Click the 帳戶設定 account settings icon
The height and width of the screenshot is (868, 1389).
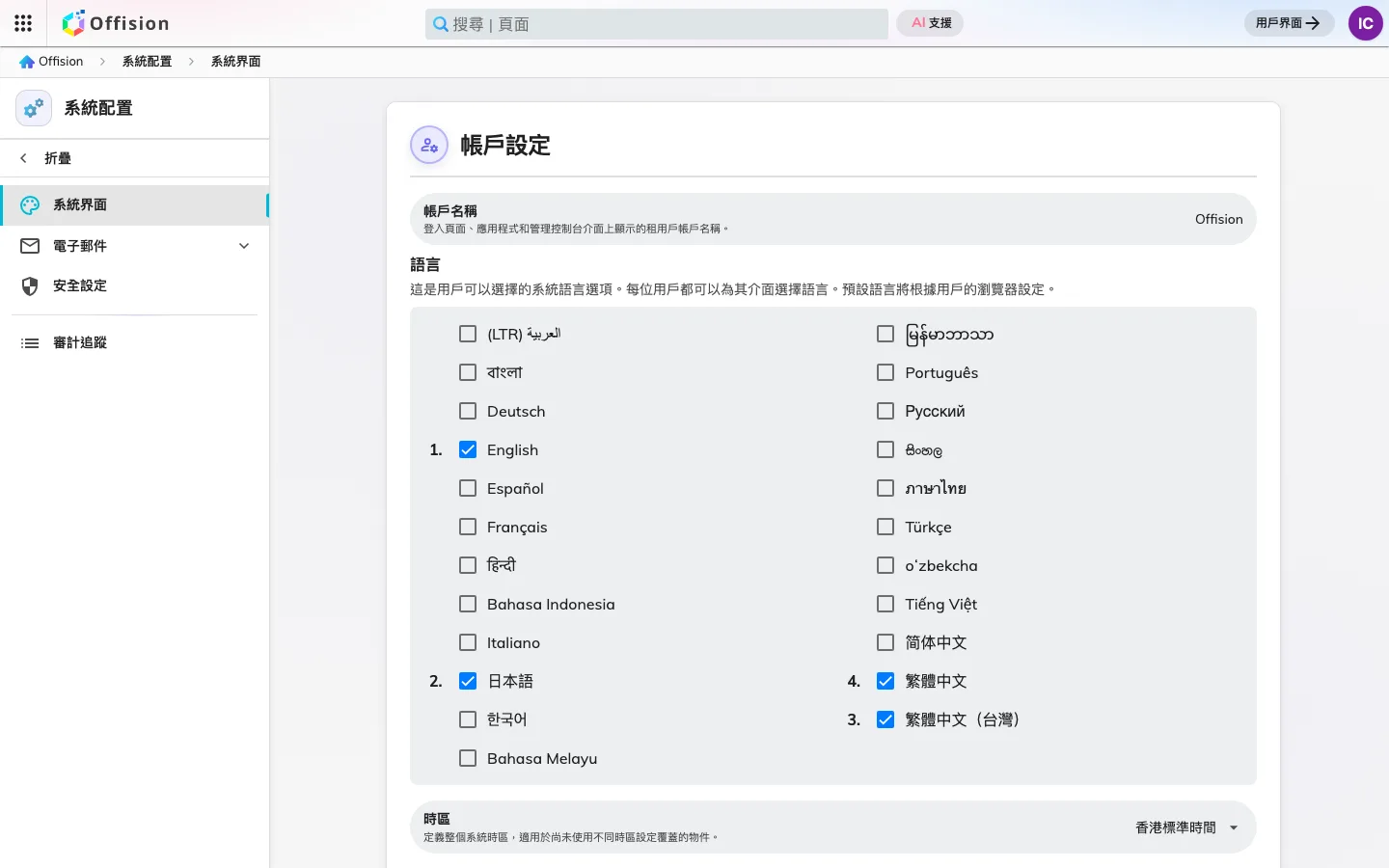pos(429,146)
